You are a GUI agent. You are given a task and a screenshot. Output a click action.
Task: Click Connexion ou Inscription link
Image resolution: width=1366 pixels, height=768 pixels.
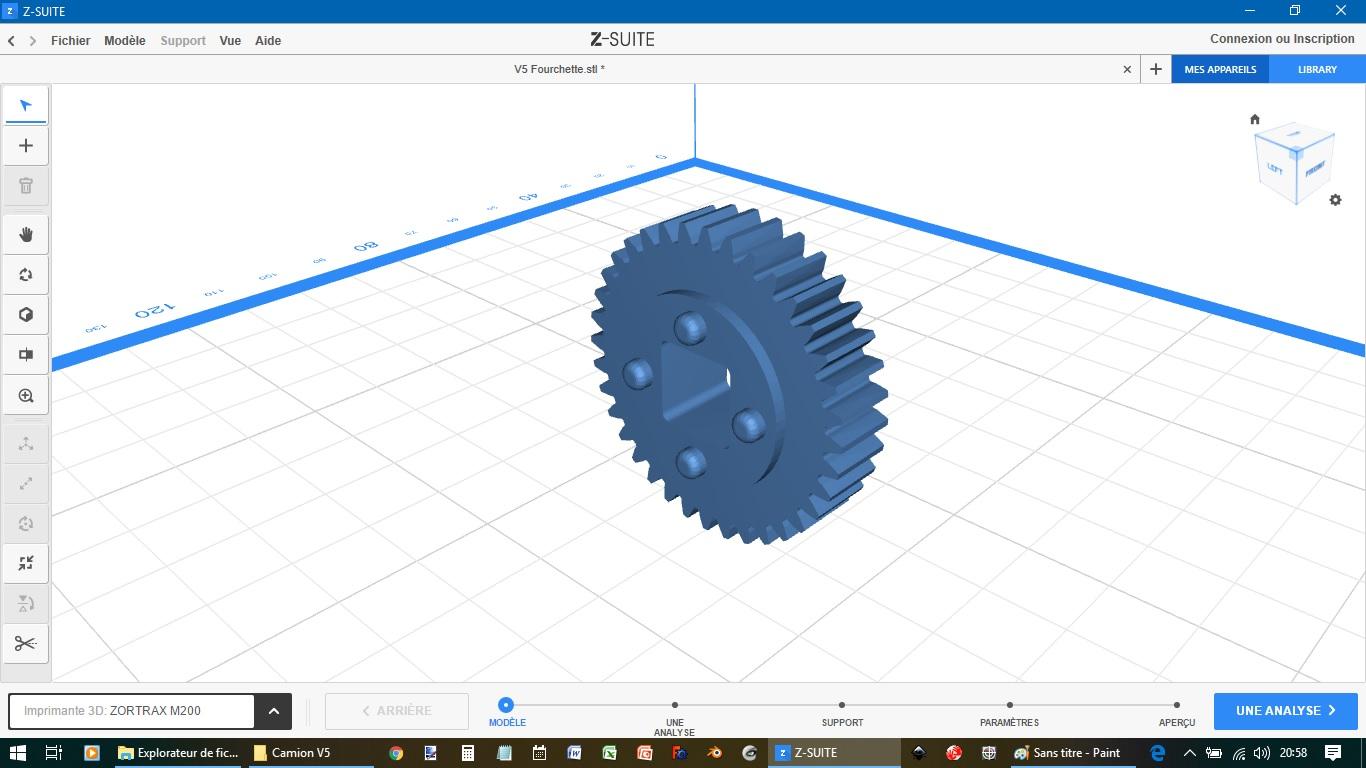pyautogui.click(x=1282, y=39)
